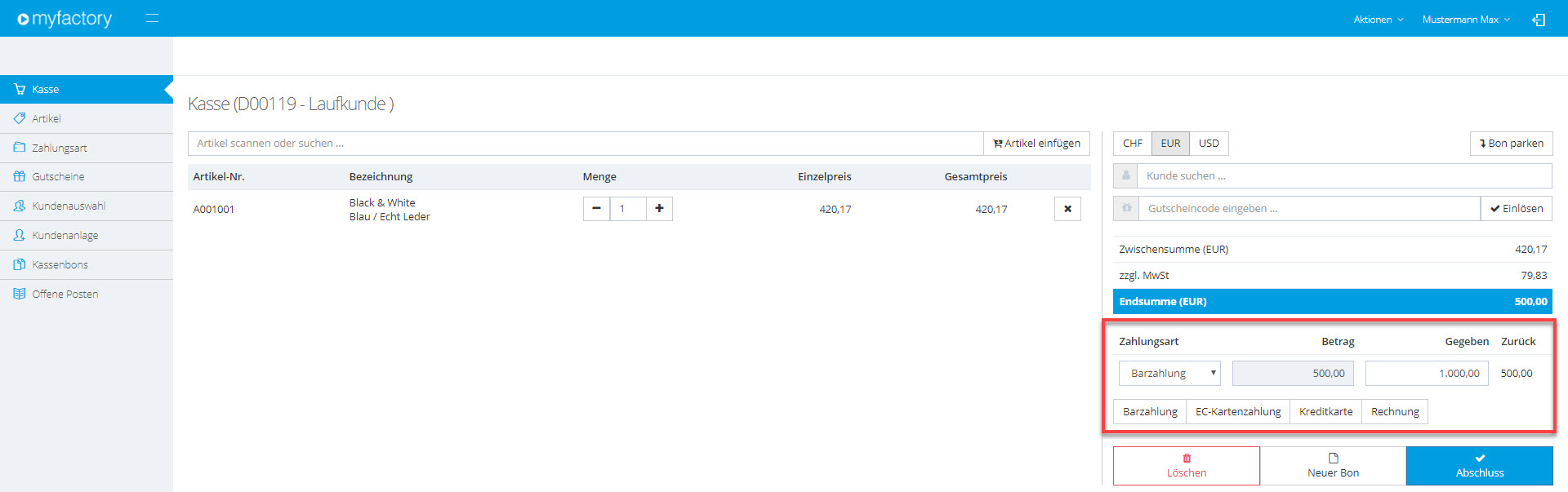Click the Betrag field showing 500,00

click(1293, 374)
